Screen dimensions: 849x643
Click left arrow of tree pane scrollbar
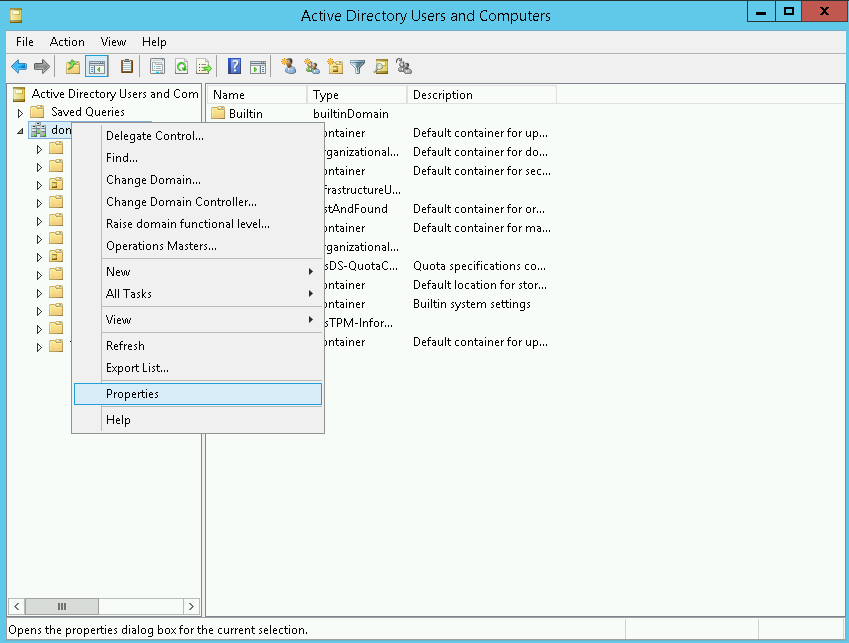[16, 606]
